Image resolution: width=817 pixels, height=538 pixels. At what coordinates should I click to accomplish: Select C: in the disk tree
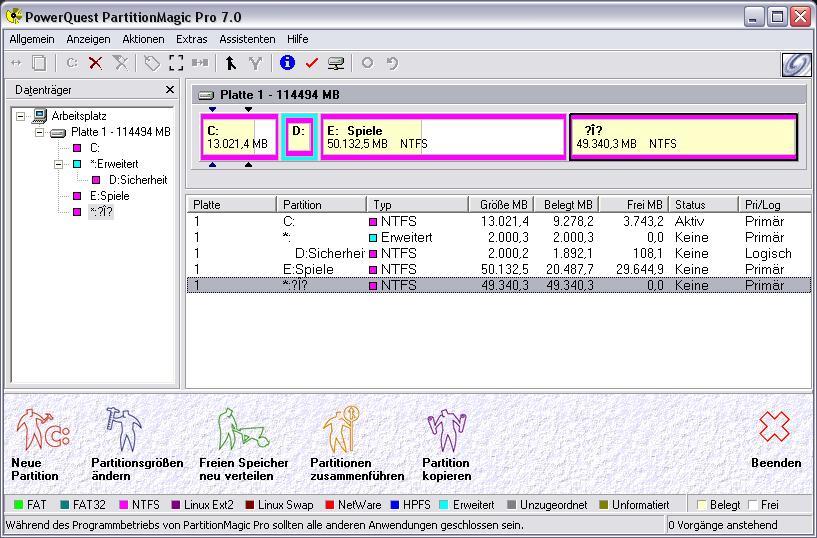(x=94, y=148)
